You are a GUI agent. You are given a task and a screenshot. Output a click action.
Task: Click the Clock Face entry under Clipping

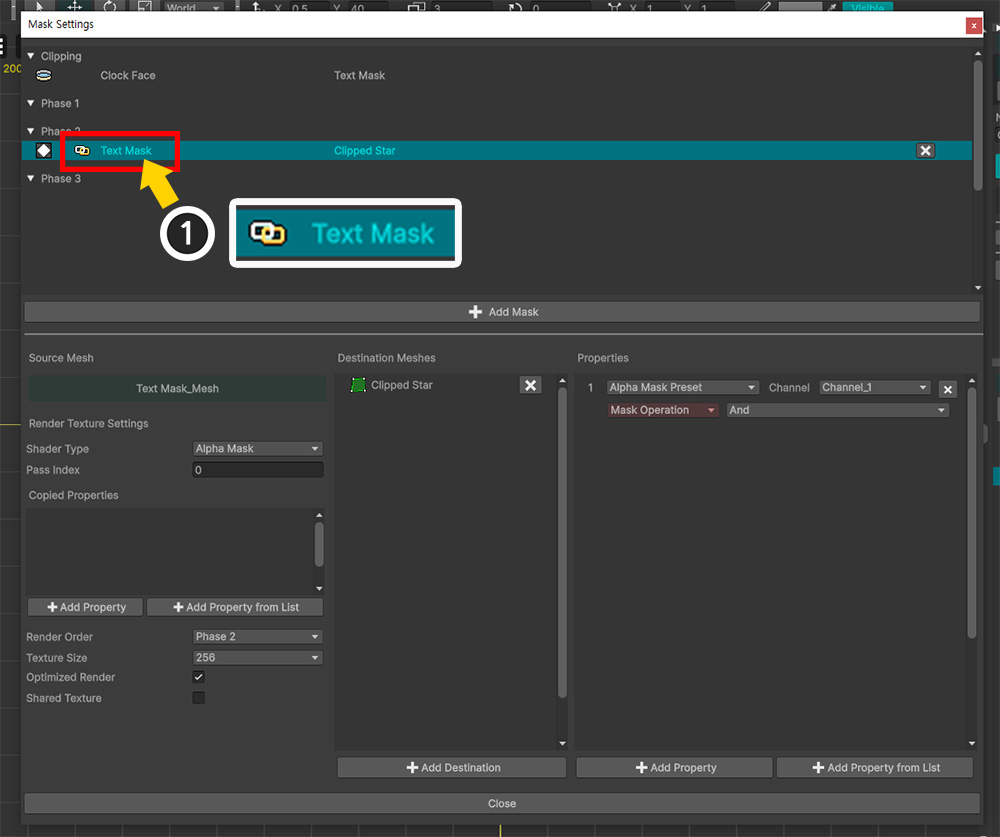pyautogui.click(x=128, y=75)
